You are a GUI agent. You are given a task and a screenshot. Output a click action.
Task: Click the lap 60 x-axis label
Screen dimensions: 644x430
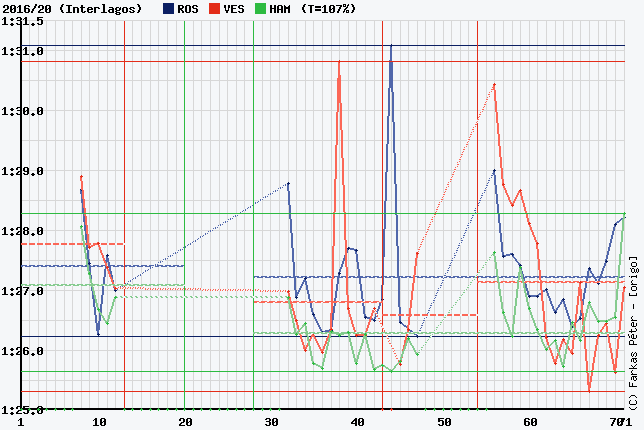[531, 422]
